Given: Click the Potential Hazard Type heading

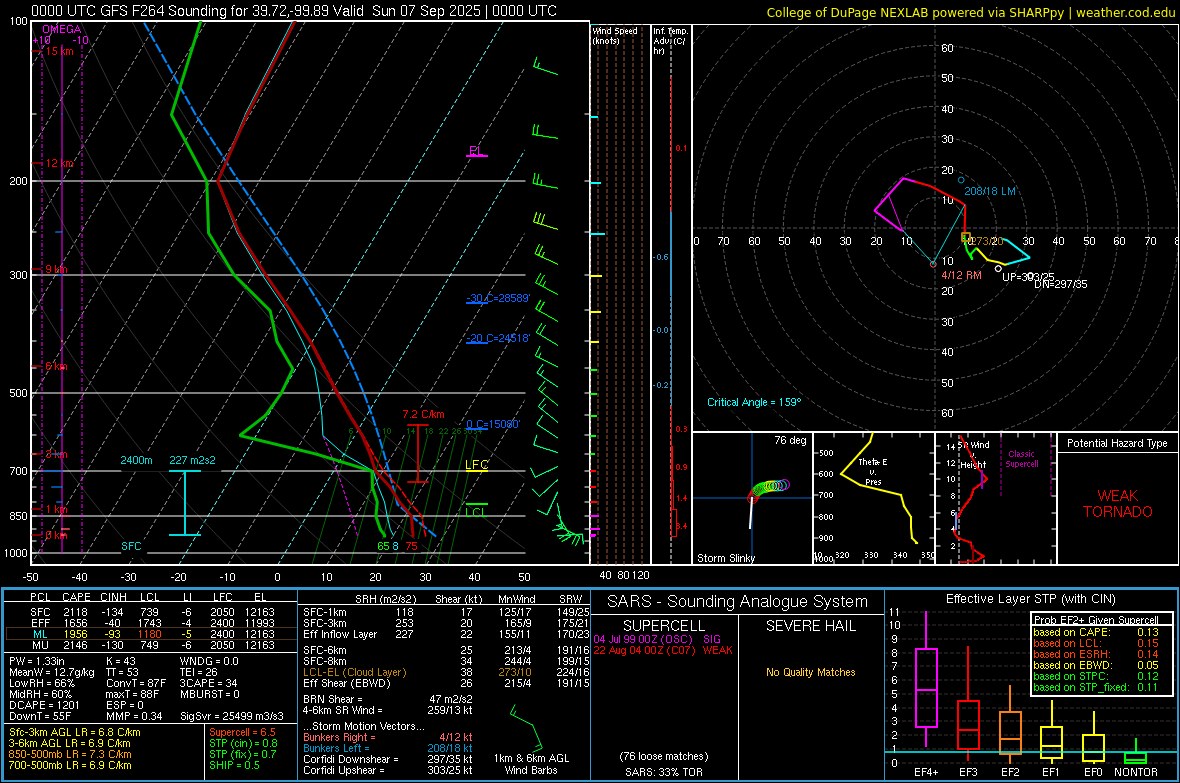Looking at the screenshot, I should click(x=1117, y=443).
